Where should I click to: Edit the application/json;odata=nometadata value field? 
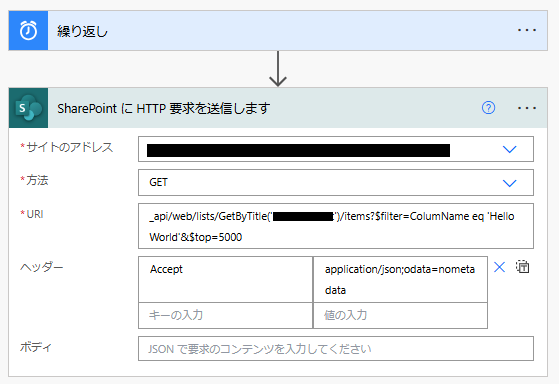[x=400, y=279]
